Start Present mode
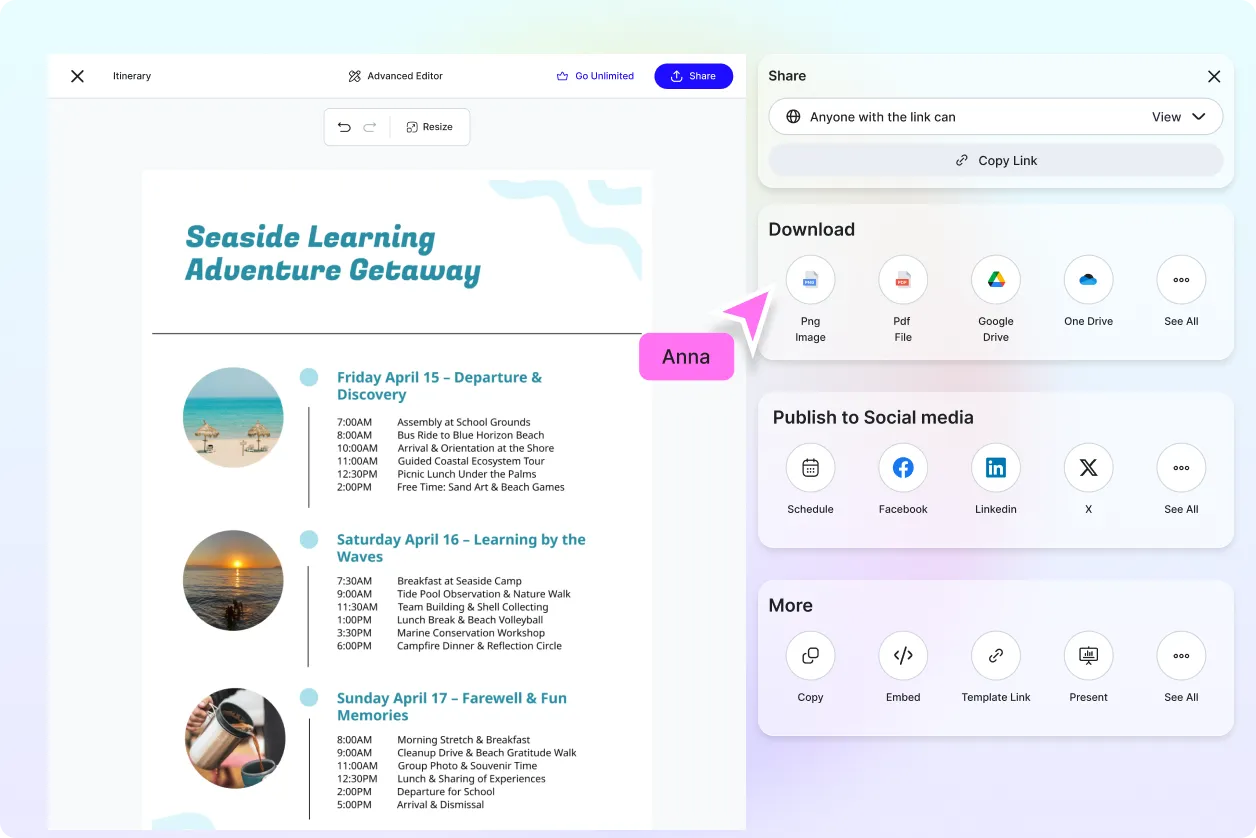The width and height of the screenshot is (1256, 838). point(1088,655)
